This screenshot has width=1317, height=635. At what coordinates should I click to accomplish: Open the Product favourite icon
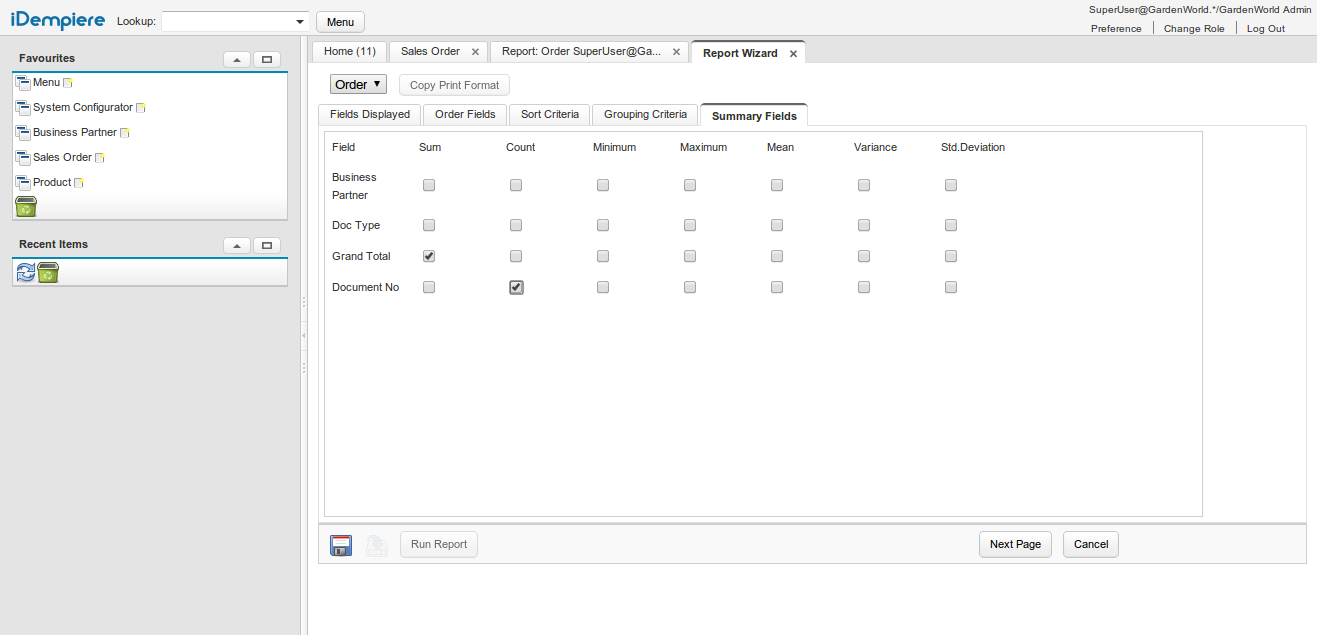coord(23,182)
